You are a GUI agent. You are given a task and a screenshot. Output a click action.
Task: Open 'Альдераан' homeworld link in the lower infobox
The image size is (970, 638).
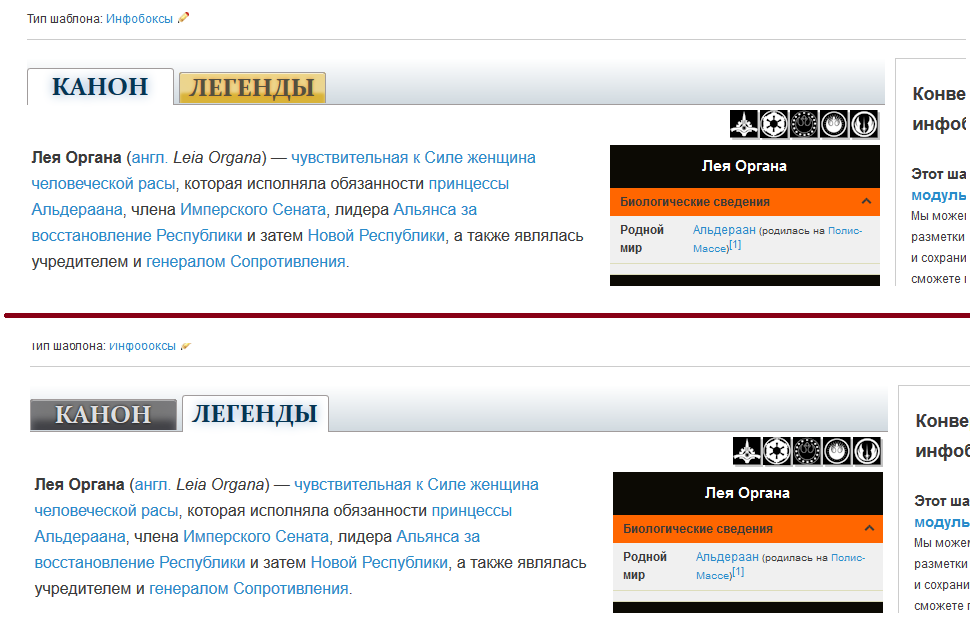pos(727,557)
